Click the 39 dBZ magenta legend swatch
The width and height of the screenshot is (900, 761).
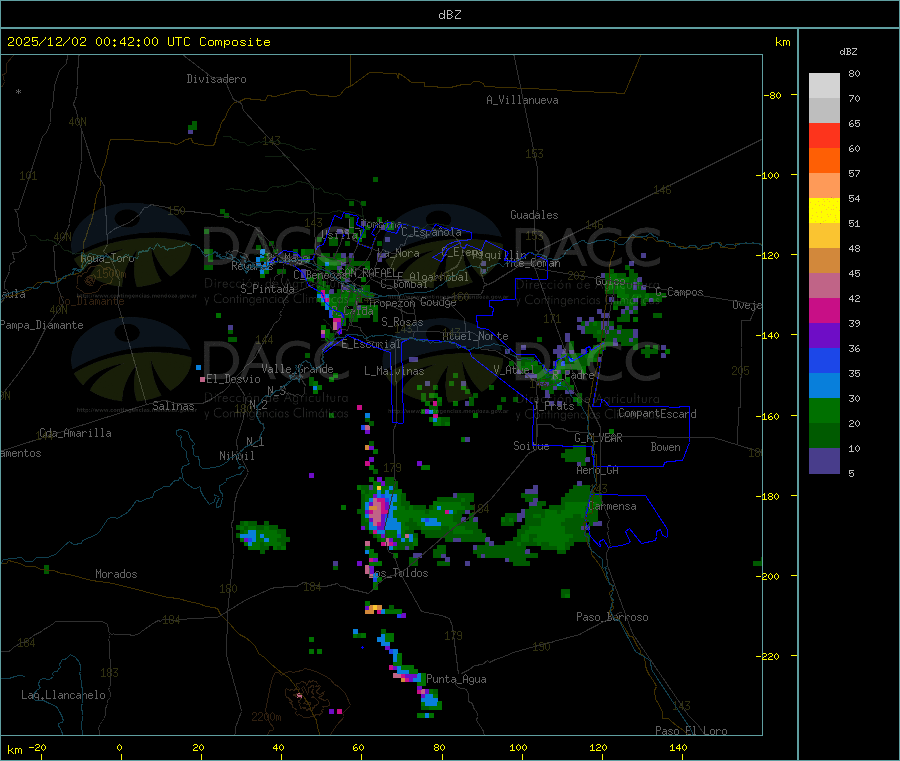(824, 310)
